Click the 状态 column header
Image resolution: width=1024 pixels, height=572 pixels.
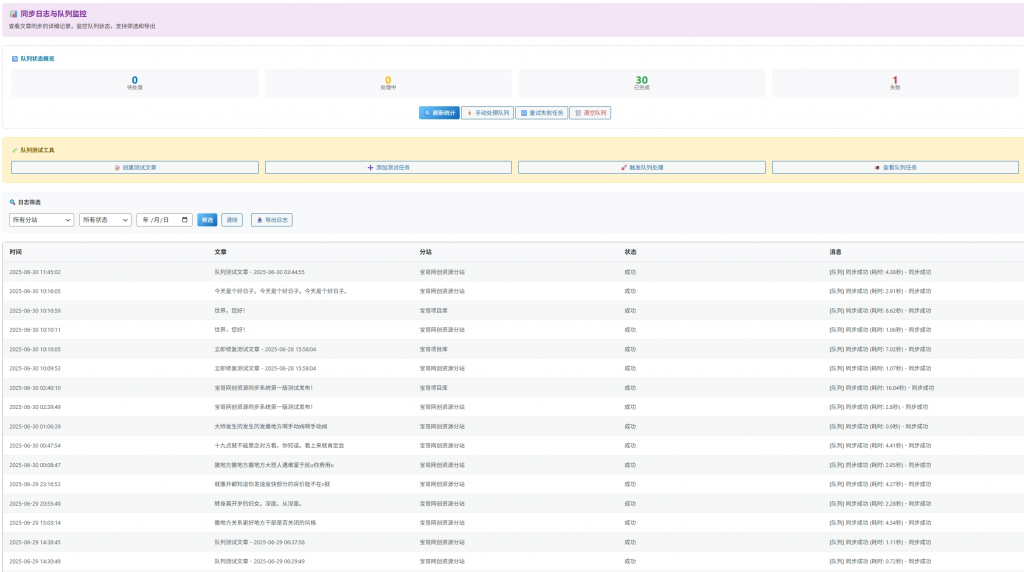click(x=630, y=252)
